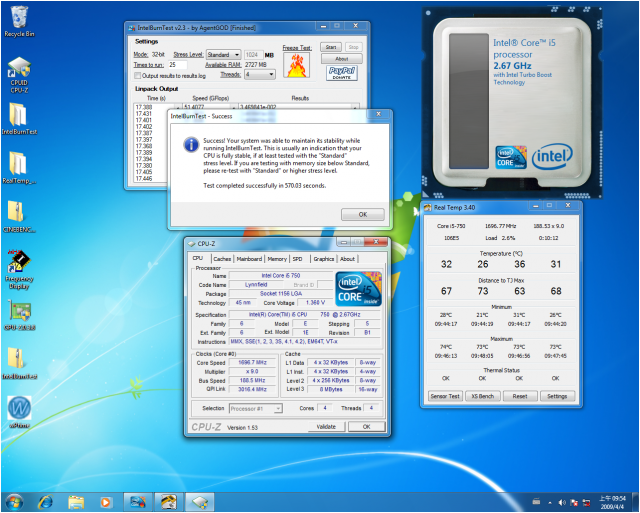Screen dimensions: 640x513
Task: Click the taskbar clock showing 09:54
Action: click(612, 502)
